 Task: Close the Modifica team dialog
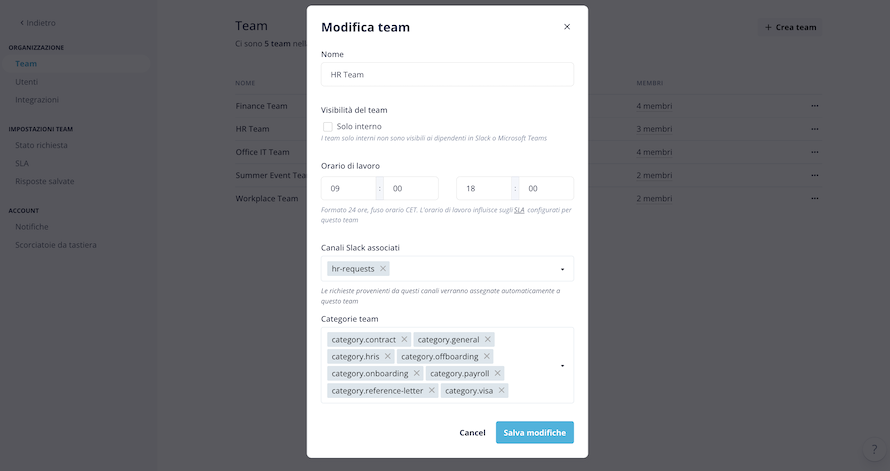(566, 27)
